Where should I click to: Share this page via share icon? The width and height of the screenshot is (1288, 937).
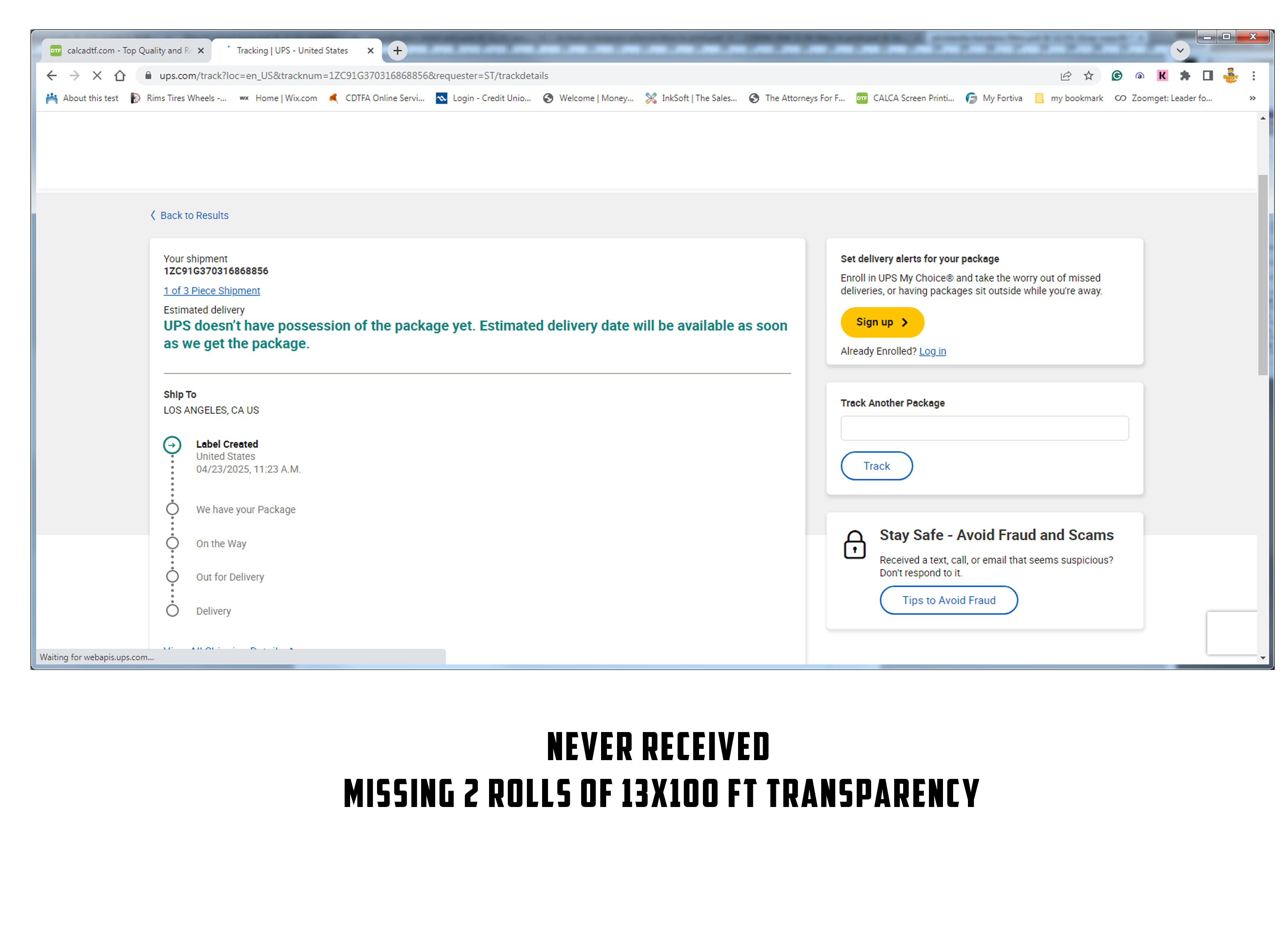[x=1066, y=76]
